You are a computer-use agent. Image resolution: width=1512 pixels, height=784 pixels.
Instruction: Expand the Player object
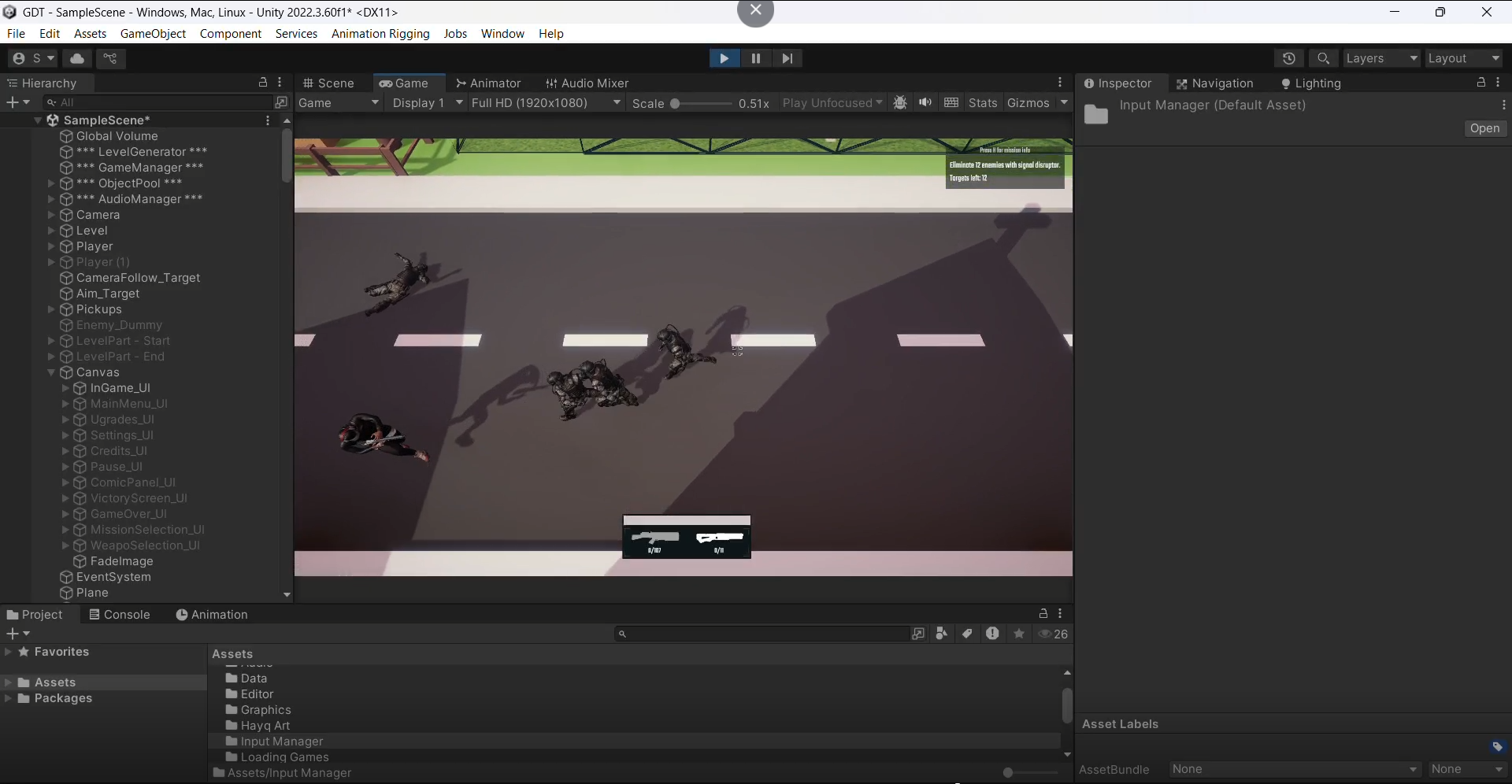click(51, 246)
